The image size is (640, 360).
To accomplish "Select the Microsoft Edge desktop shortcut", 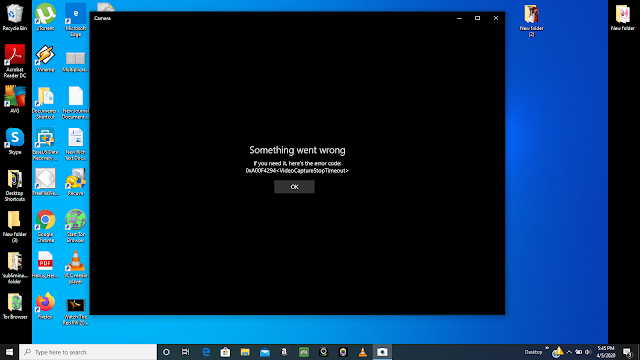I will (x=76, y=20).
